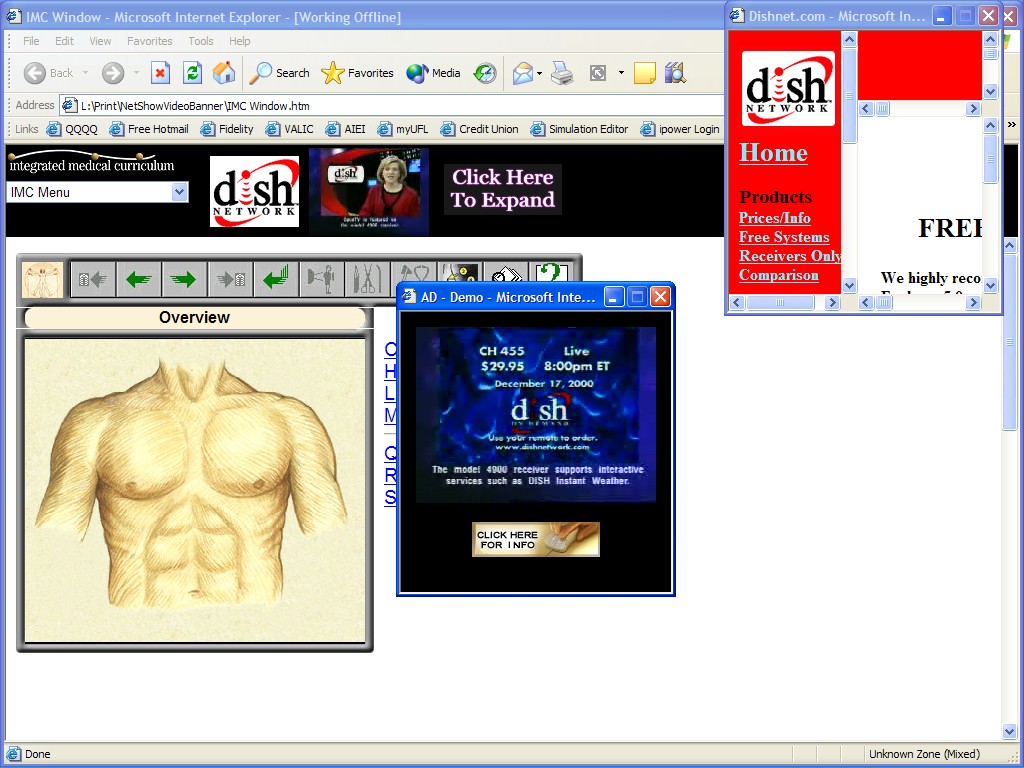Open the Media bar button
Screen dimensions: 1024x768
click(433, 73)
